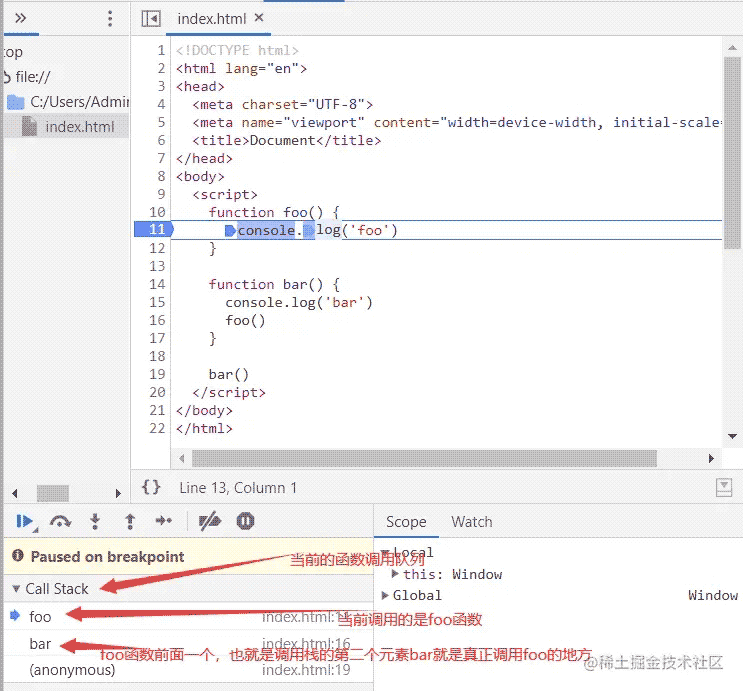Viewport: 743px width, 691px height.
Task: Click the Step button with arrow and dot
Action: tap(164, 521)
